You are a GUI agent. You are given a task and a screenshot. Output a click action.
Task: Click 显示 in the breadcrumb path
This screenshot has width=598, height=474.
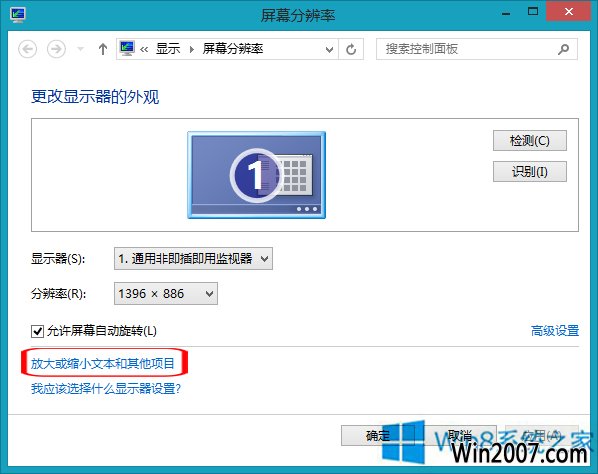pyautogui.click(x=168, y=49)
